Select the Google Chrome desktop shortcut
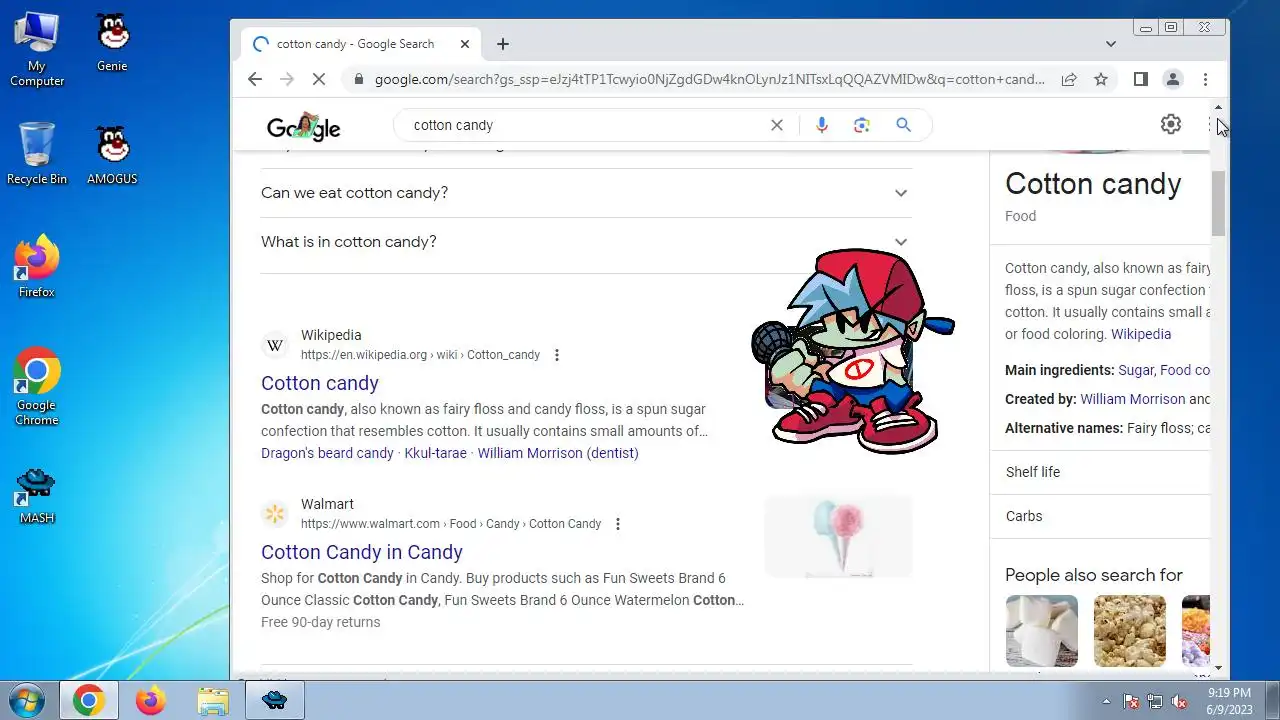This screenshot has height=720, width=1280. [37, 387]
